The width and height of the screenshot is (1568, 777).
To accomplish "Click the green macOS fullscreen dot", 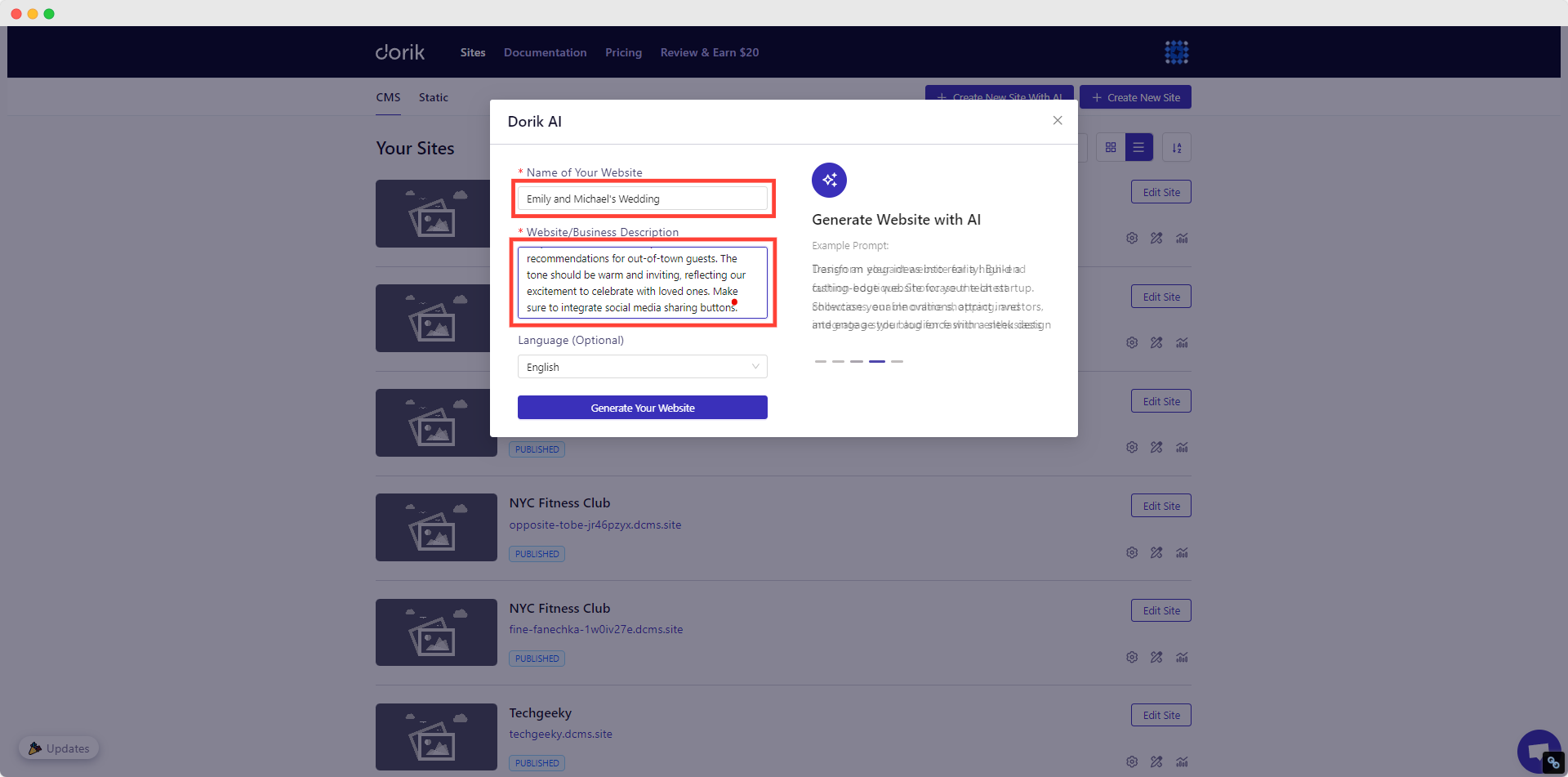I will click(49, 14).
